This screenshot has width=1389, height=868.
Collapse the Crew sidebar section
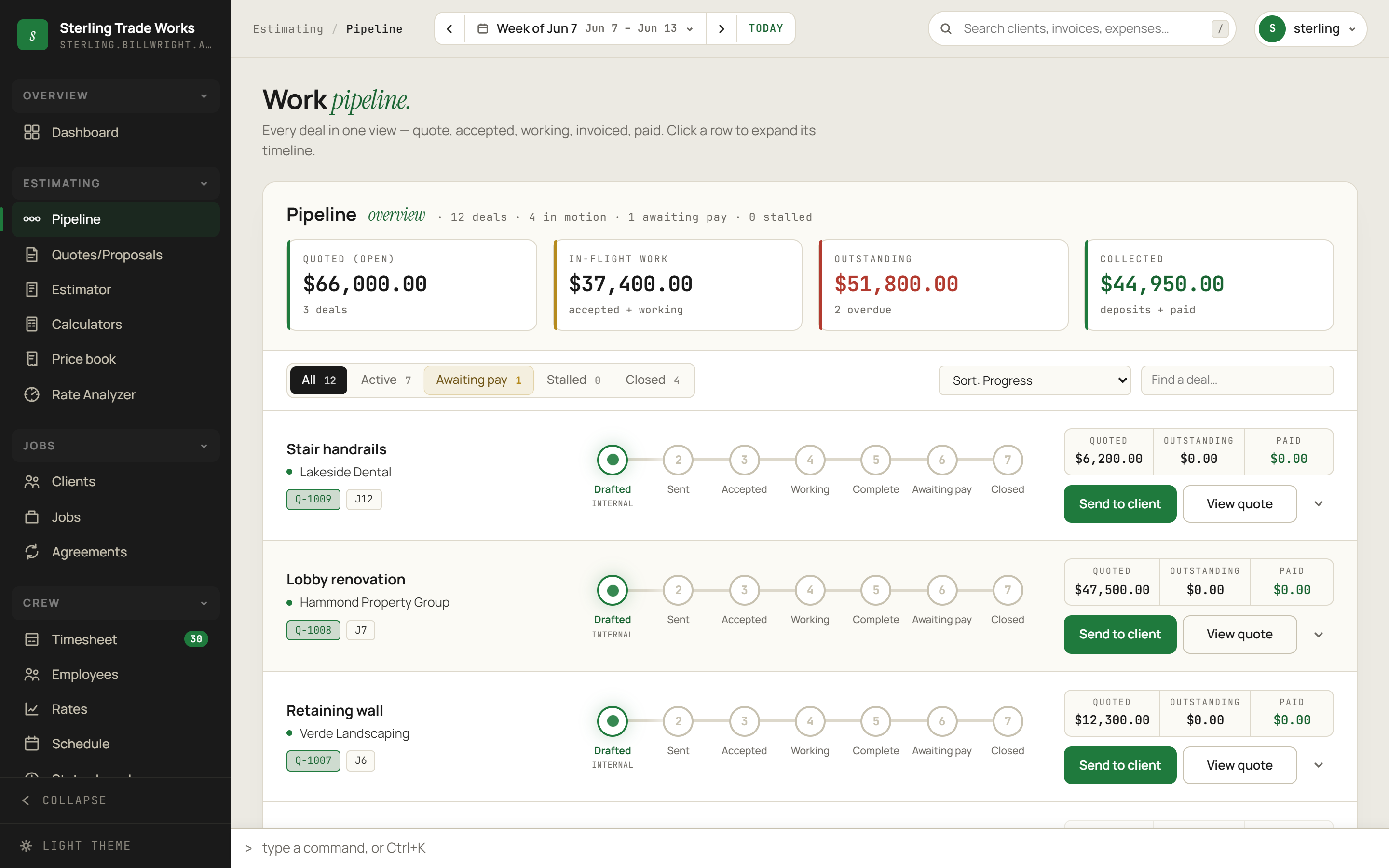[x=115, y=603]
